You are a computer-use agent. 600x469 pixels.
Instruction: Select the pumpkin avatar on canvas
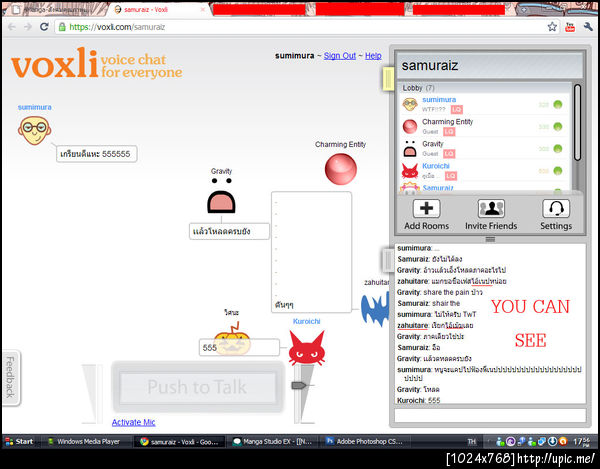(232, 339)
